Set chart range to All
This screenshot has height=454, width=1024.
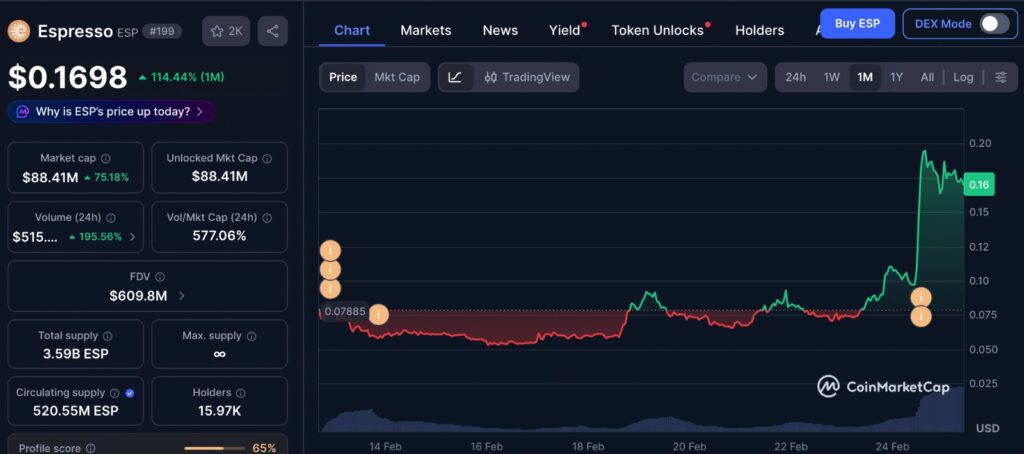coord(927,77)
